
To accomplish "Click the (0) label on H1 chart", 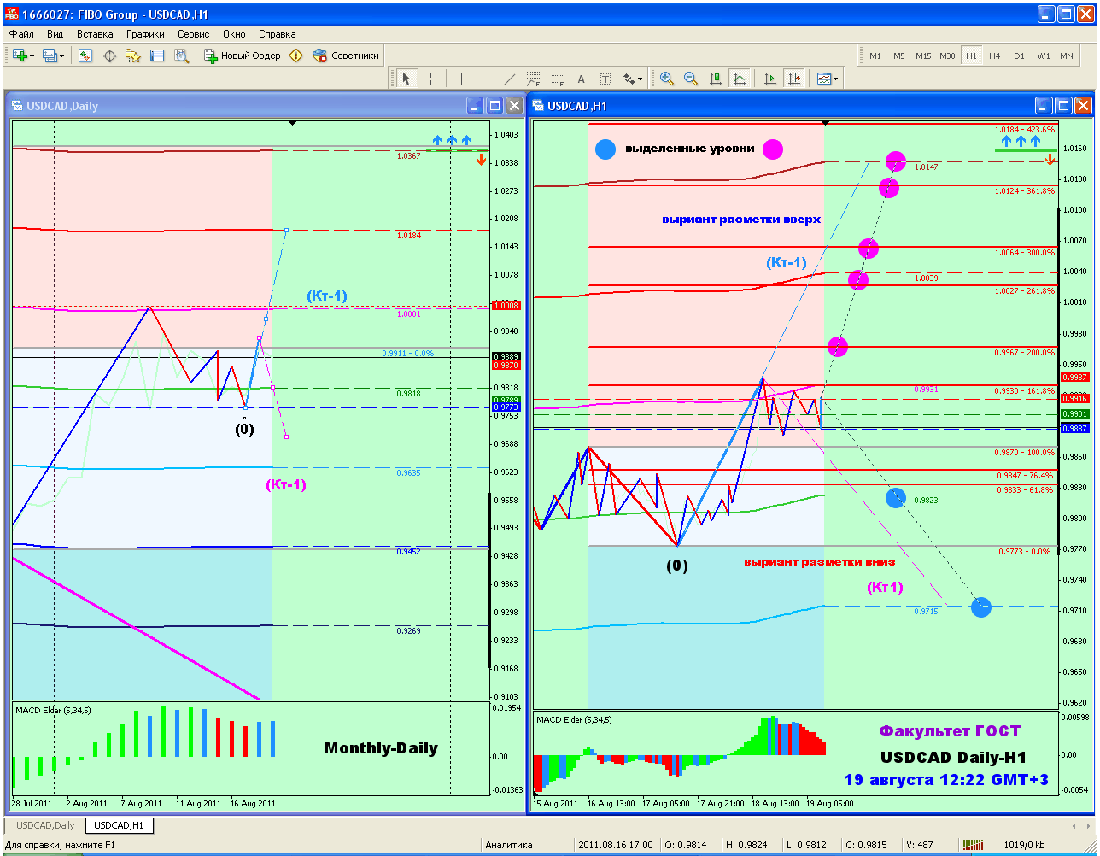I will pos(677,566).
